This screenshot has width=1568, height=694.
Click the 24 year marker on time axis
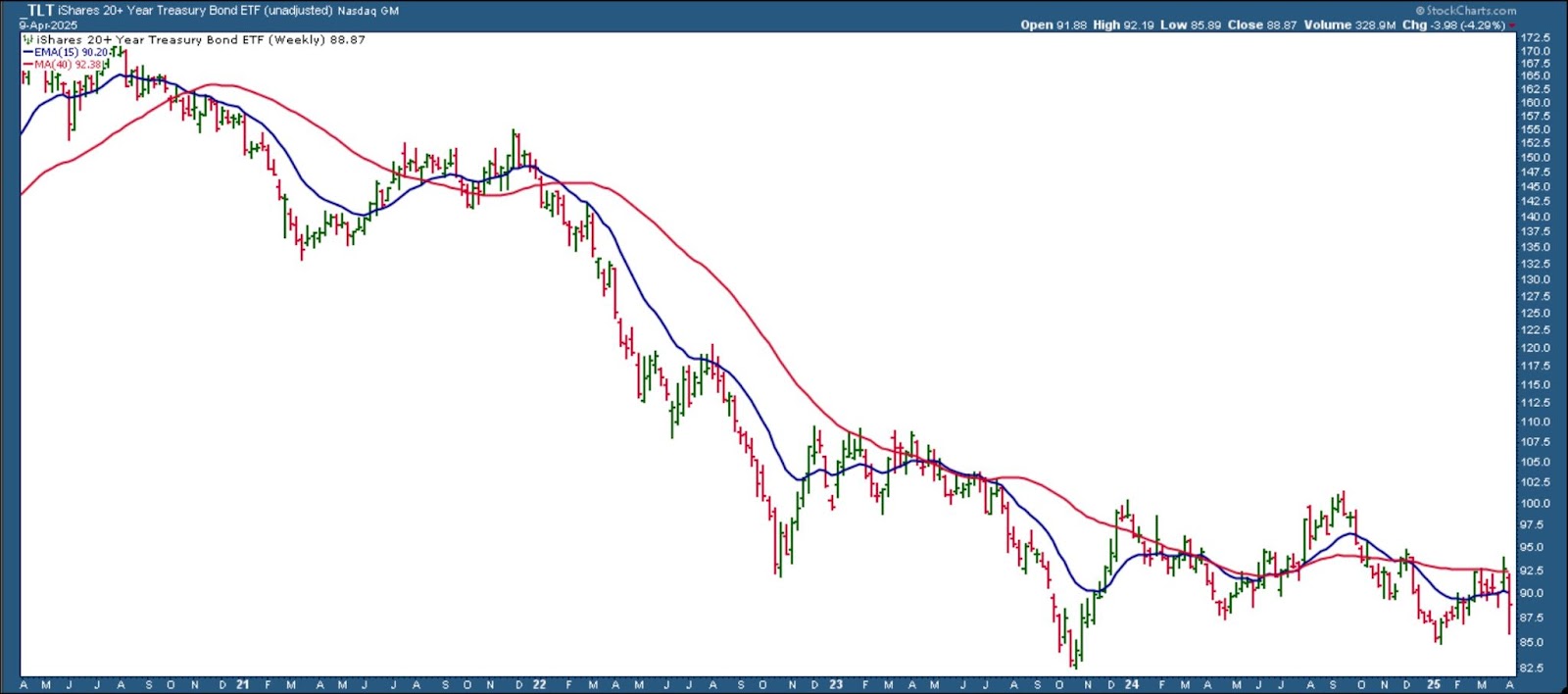coord(1131,684)
